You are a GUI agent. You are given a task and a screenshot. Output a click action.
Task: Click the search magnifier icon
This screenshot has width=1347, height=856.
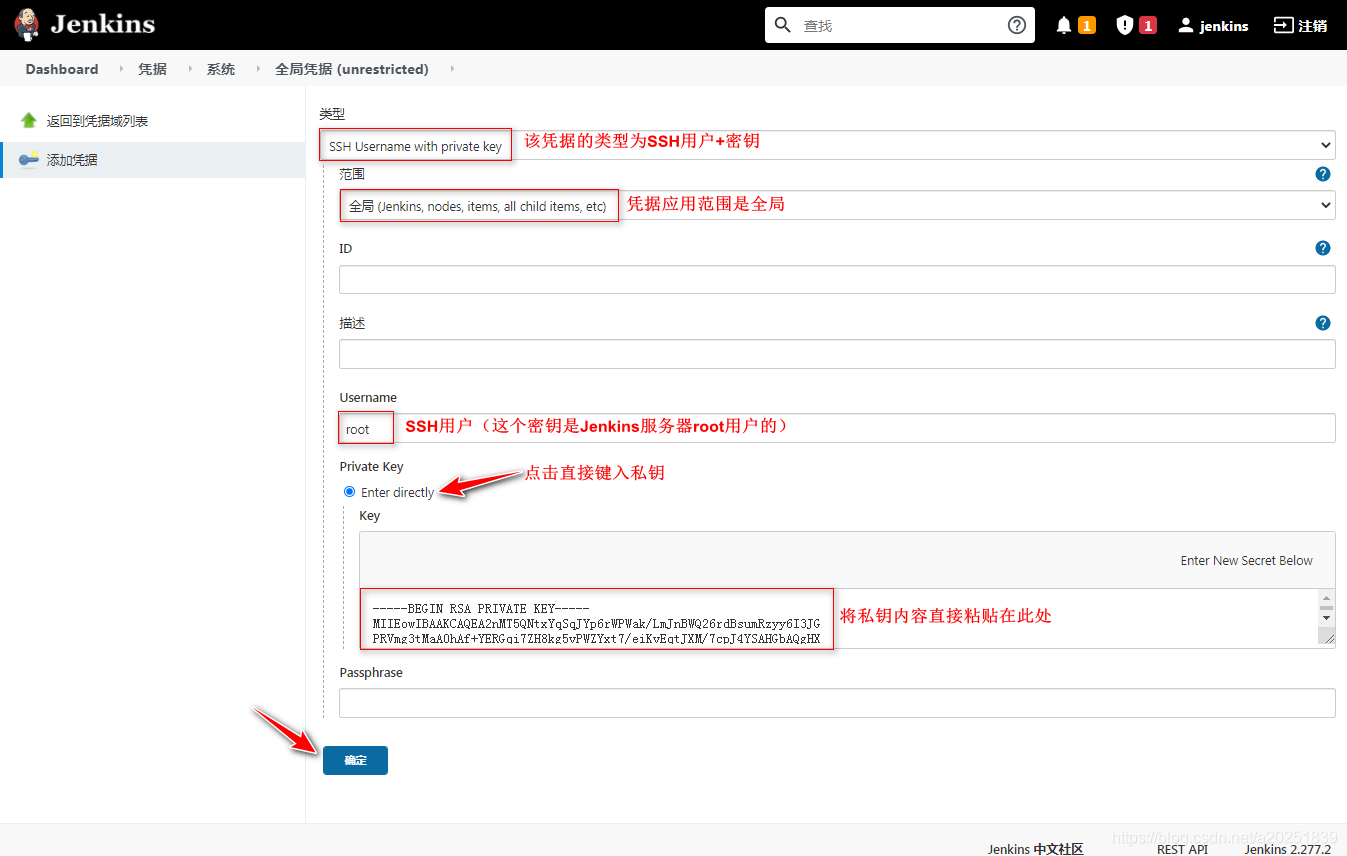tap(783, 25)
